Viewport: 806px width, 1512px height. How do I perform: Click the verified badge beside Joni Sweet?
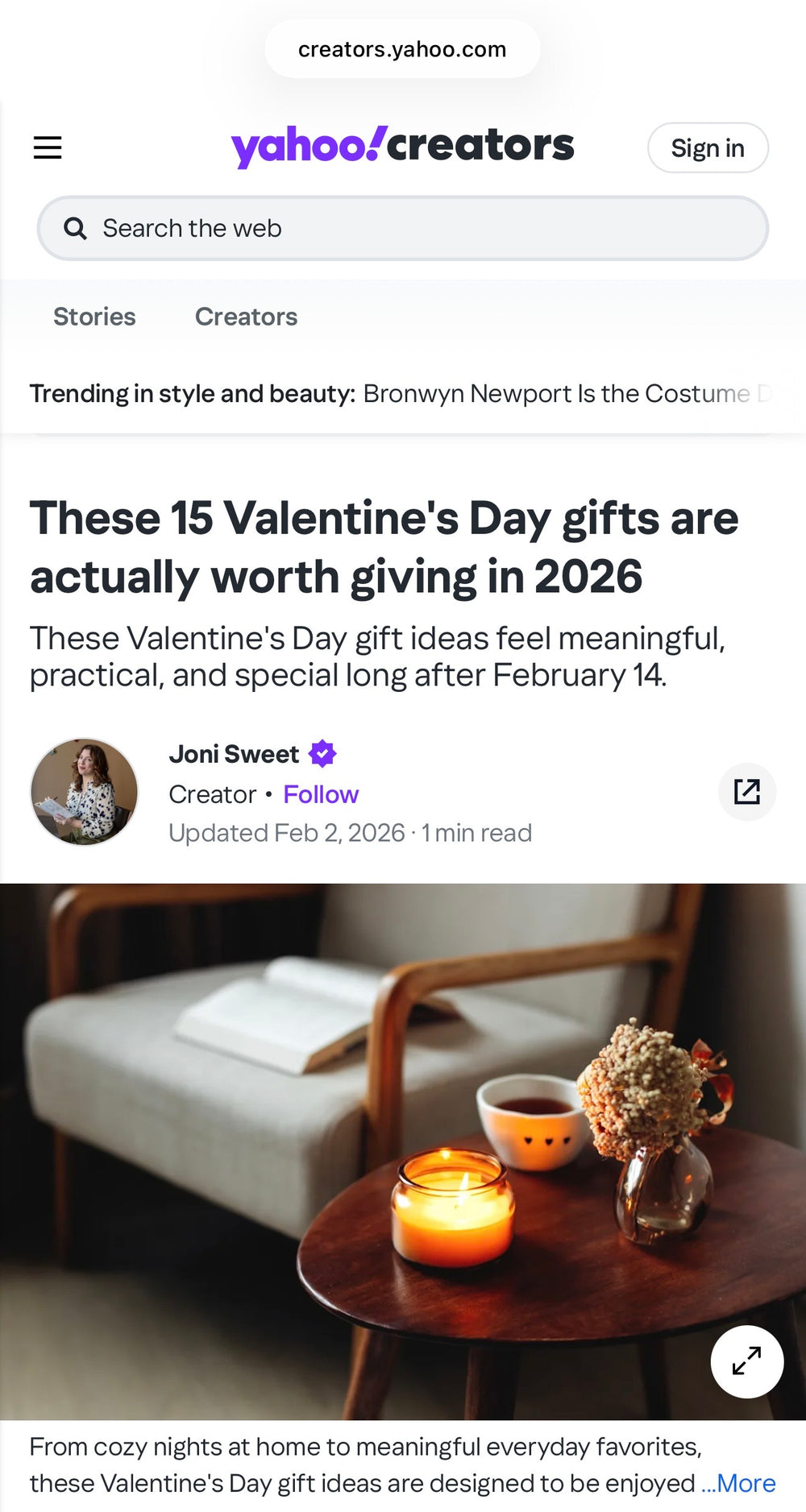[x=322, y=754]
